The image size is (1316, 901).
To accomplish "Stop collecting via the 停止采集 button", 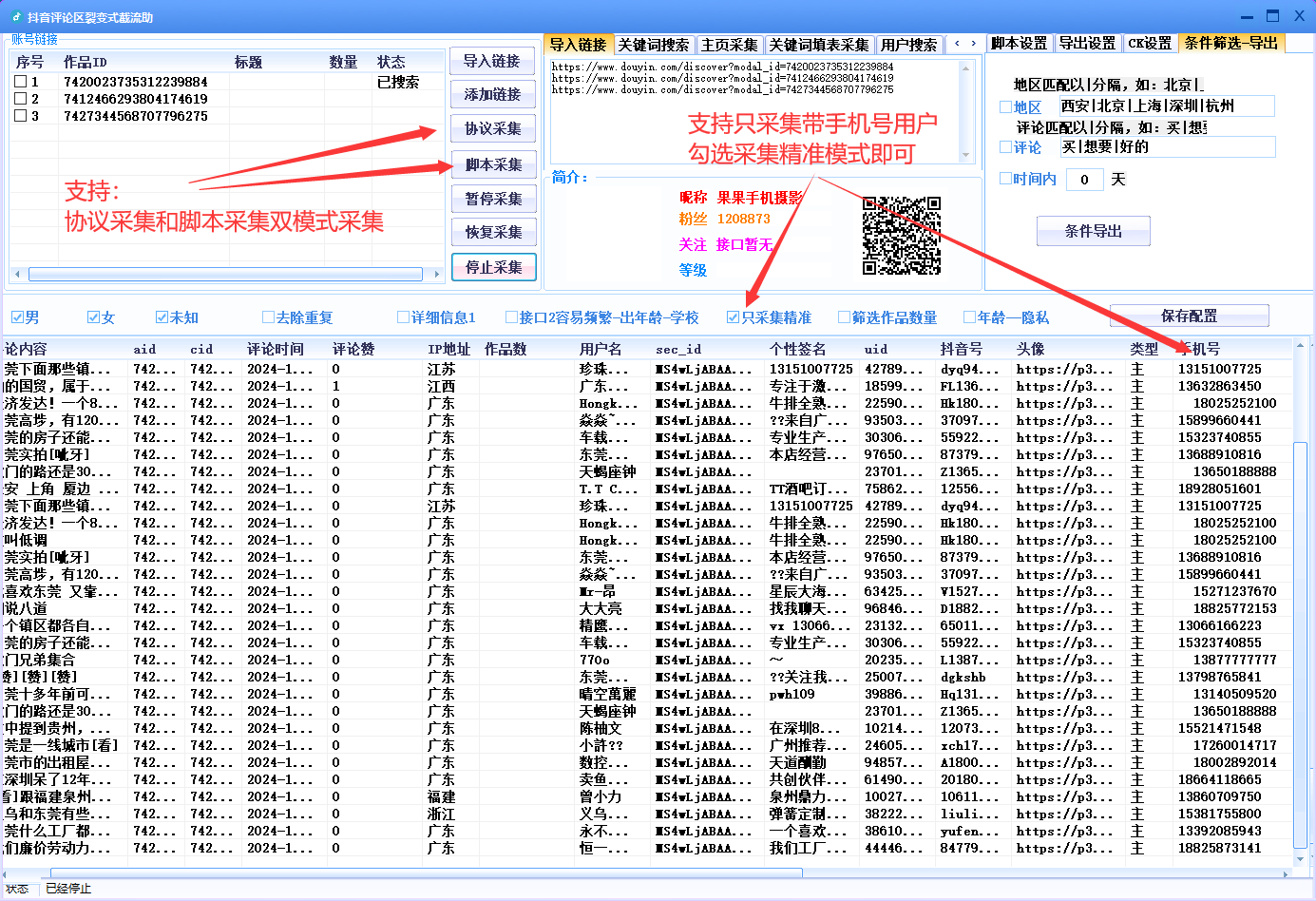I will (495, 267).
